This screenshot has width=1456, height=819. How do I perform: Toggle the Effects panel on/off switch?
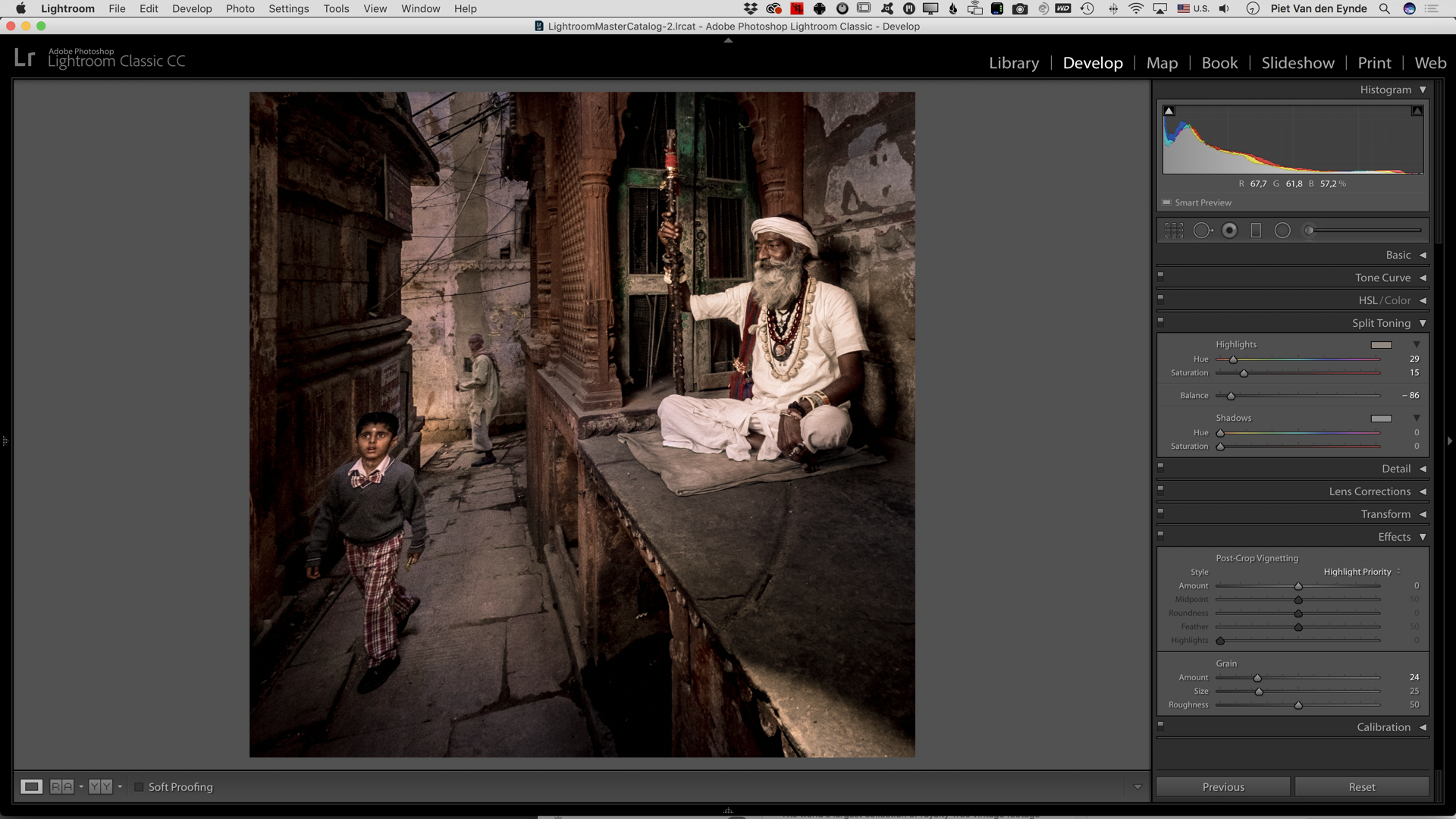(x=1160, y=535)
